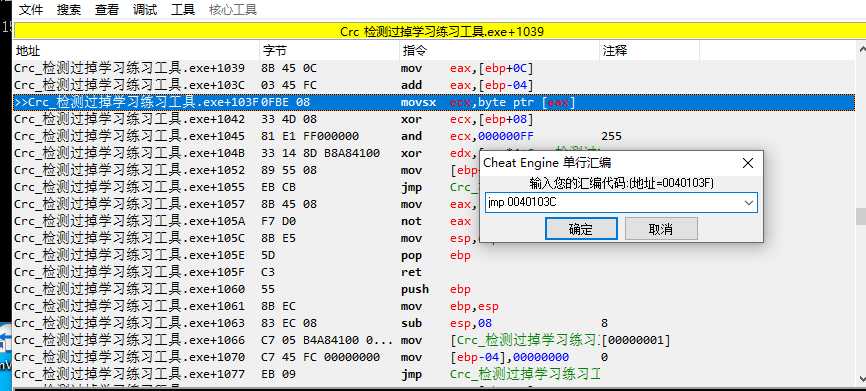Screen dimensions: 866x391
Task: Click the 指令 column header
Action: coord(500,51)
